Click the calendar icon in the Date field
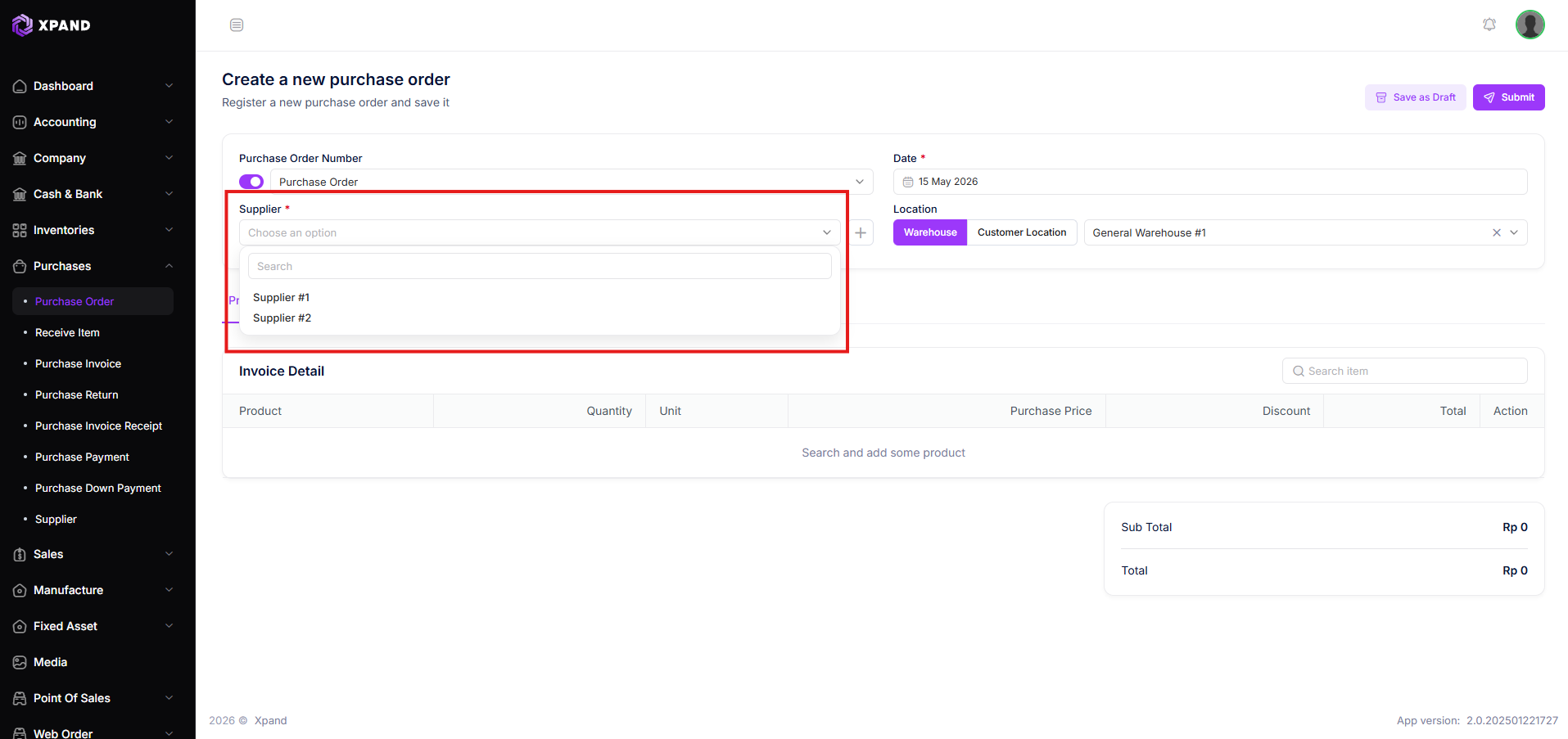 pyautogui.click(x=907, y=182)
